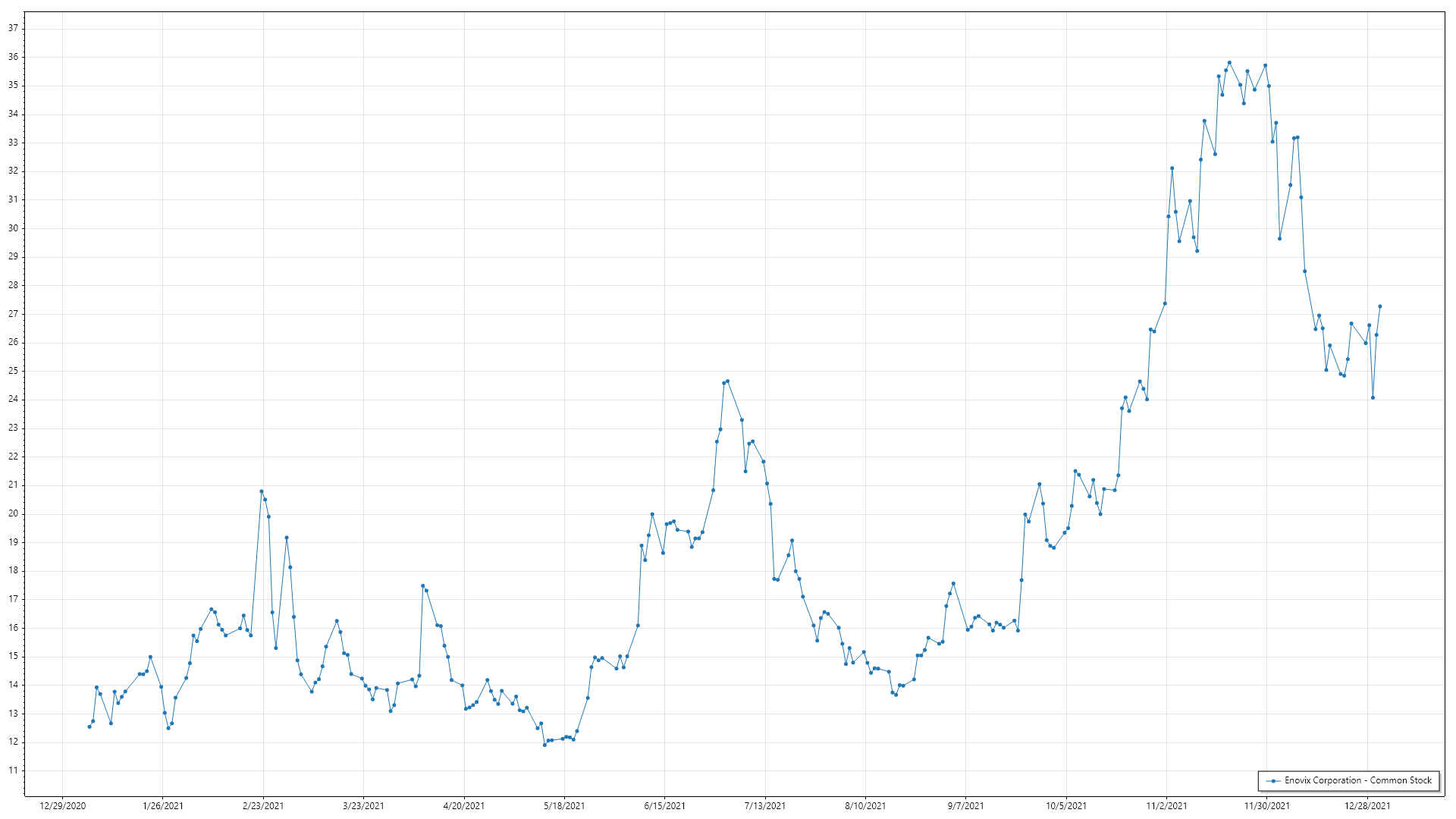Select the 1/26/2021 x-axis label
This screenshot has height=819, width=1456.
click(163, 806)
